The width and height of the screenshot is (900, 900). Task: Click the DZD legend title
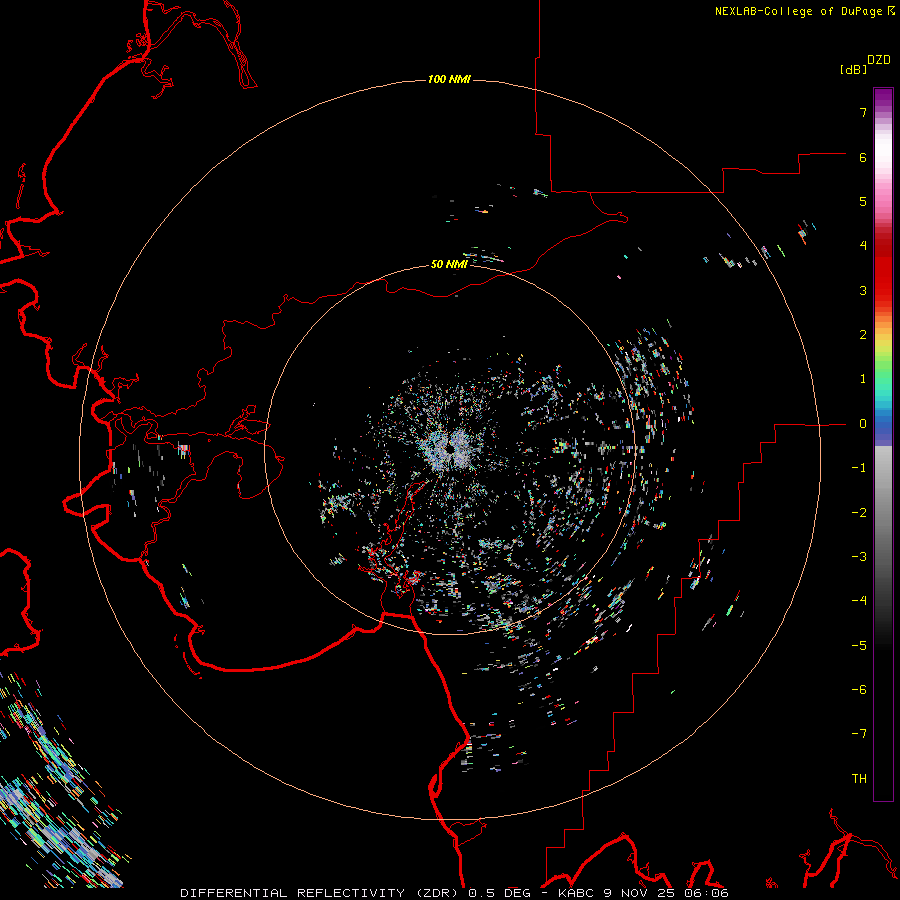click(x=879, y=60)
